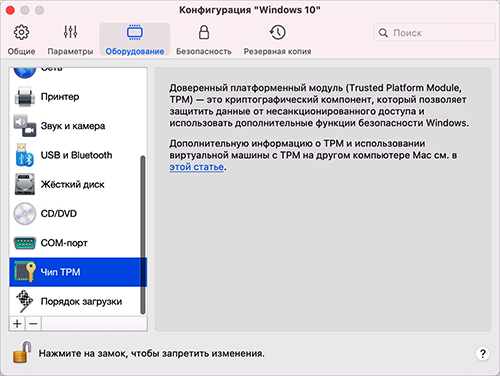Open the Резервная копия tab

point(277,39)
